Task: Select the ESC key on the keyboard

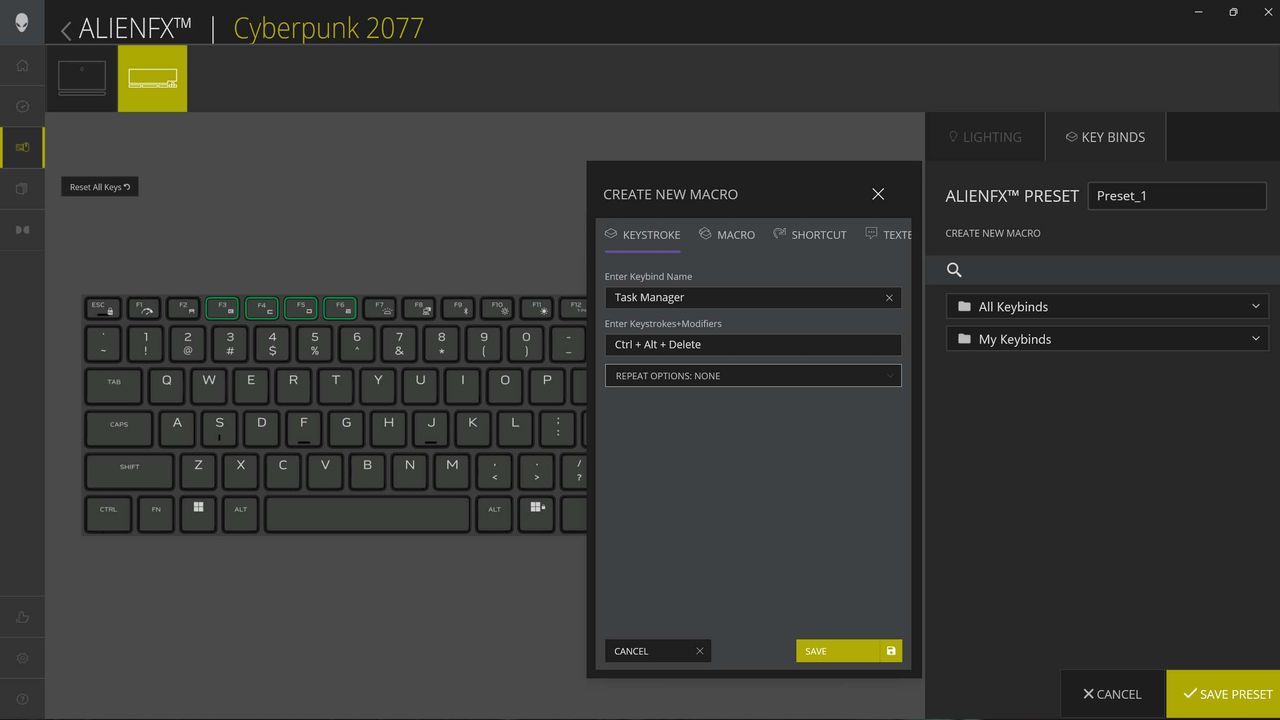Action: pyautogui.click(x=102, y=308)
